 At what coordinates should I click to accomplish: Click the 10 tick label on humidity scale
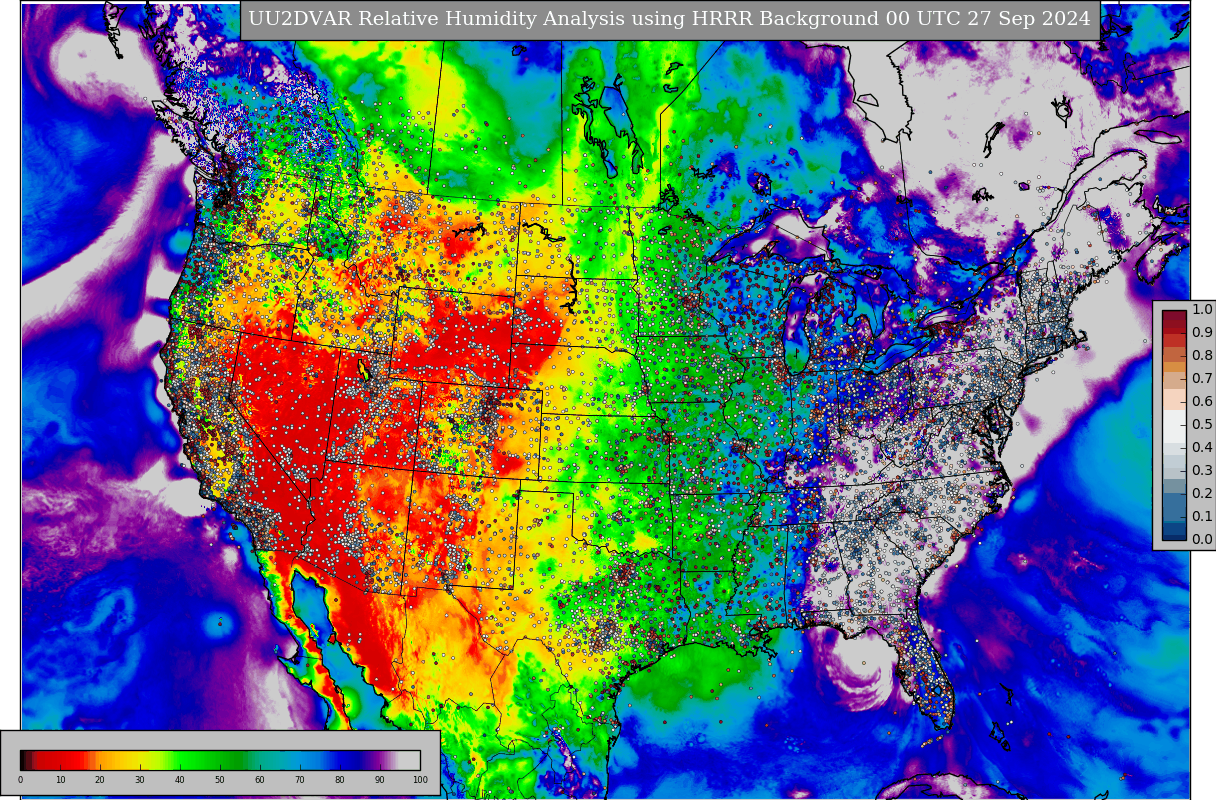[x=60, y=780]
